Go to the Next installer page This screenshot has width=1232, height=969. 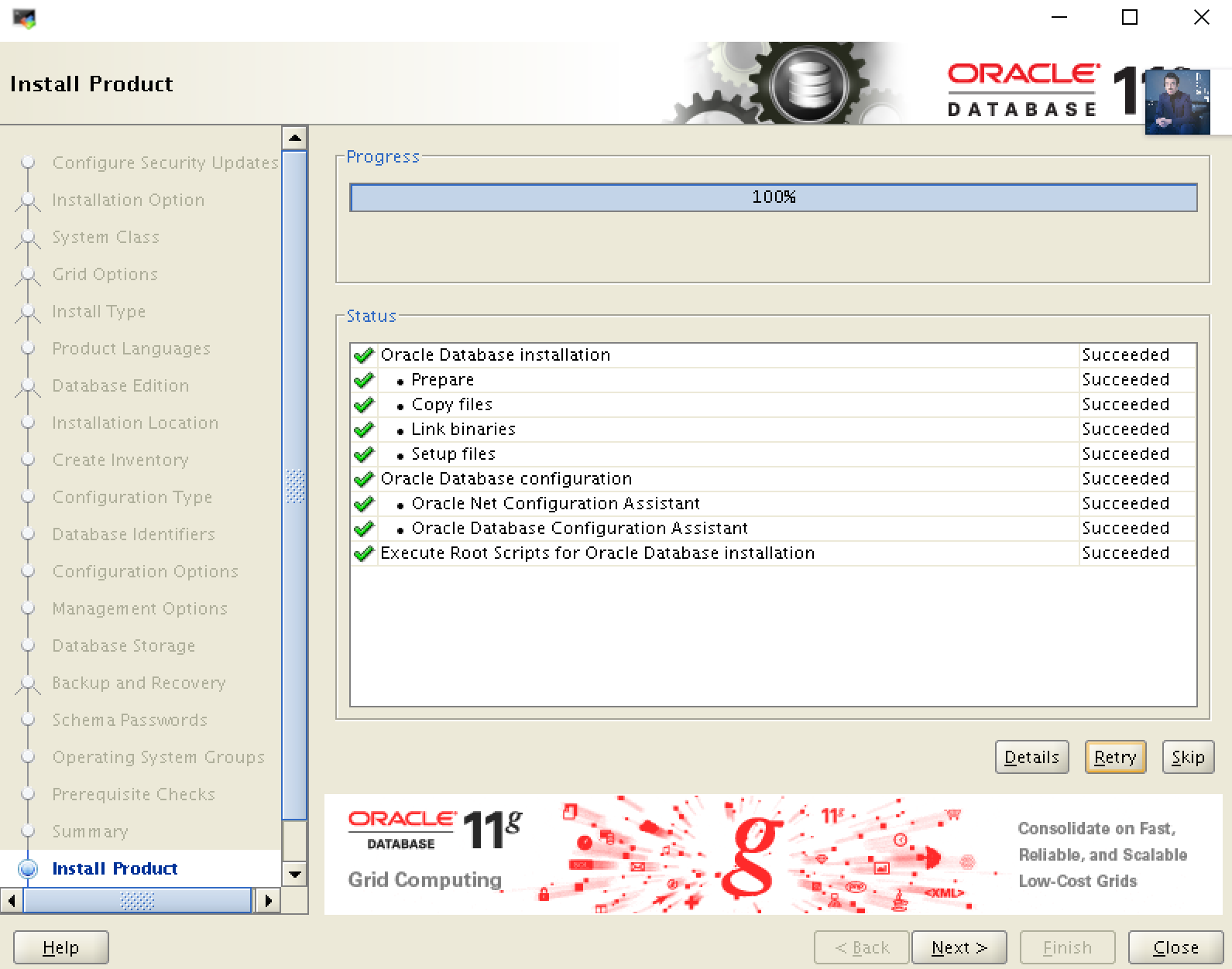pos(959,947)
